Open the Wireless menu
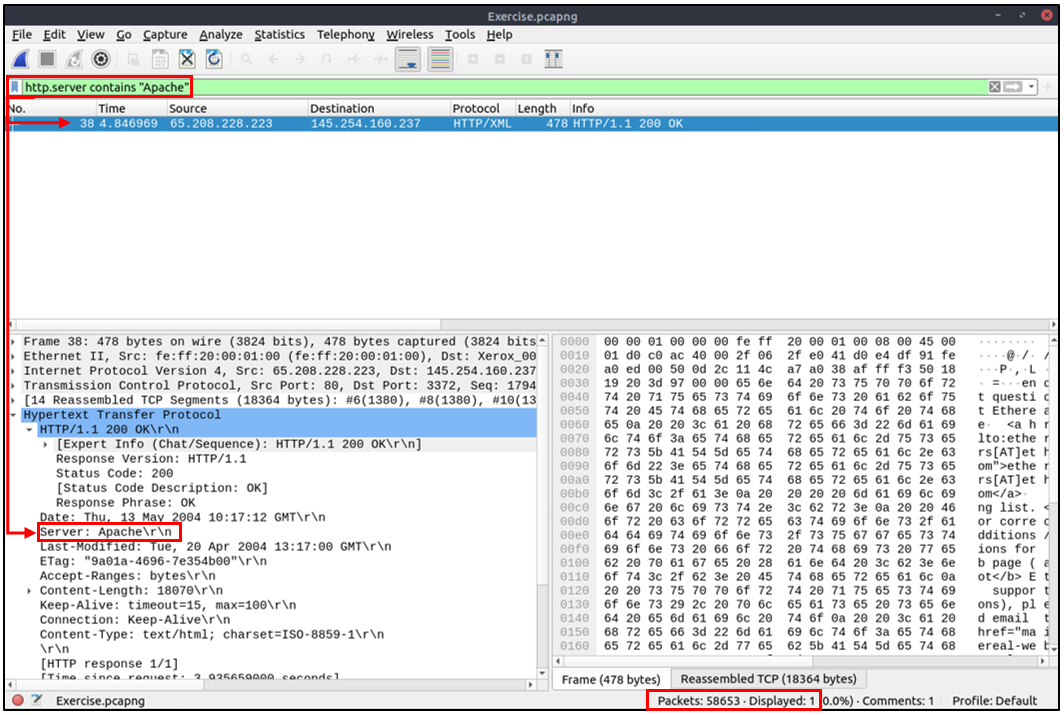This screenshot has height=715, width=1064. pos(409,35)
